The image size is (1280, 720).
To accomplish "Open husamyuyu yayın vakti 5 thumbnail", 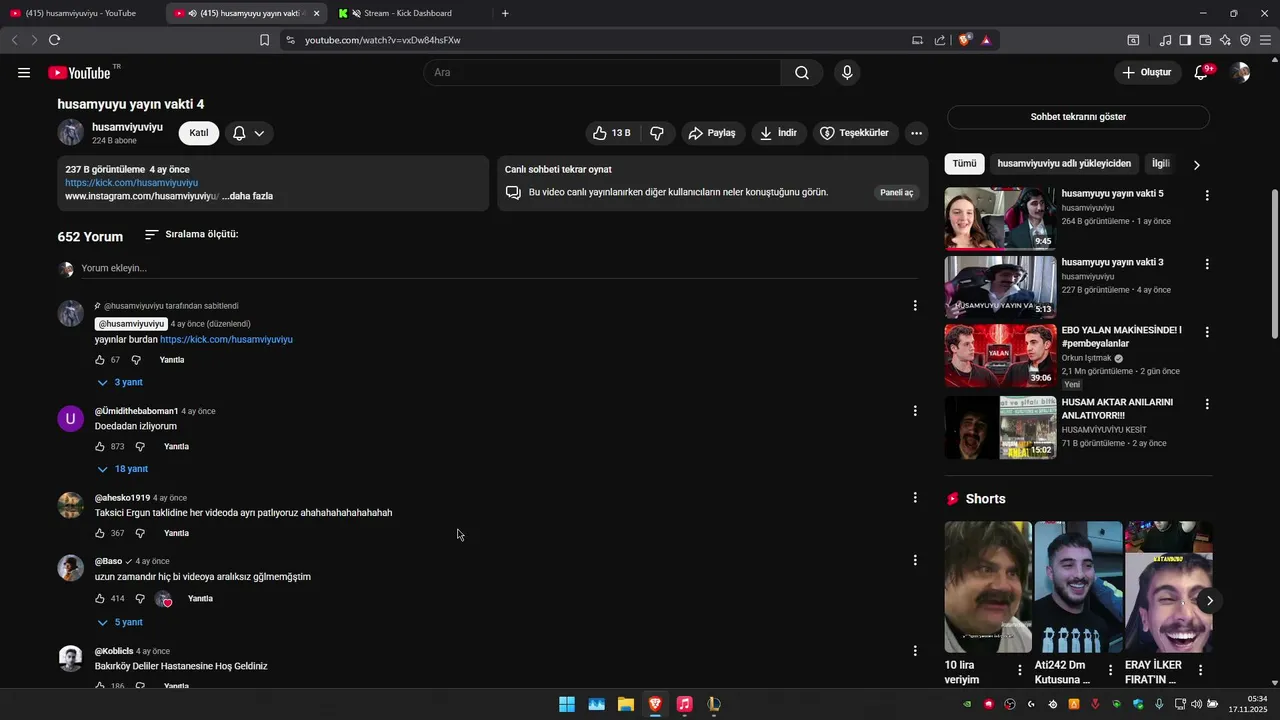I will 1000,218.
